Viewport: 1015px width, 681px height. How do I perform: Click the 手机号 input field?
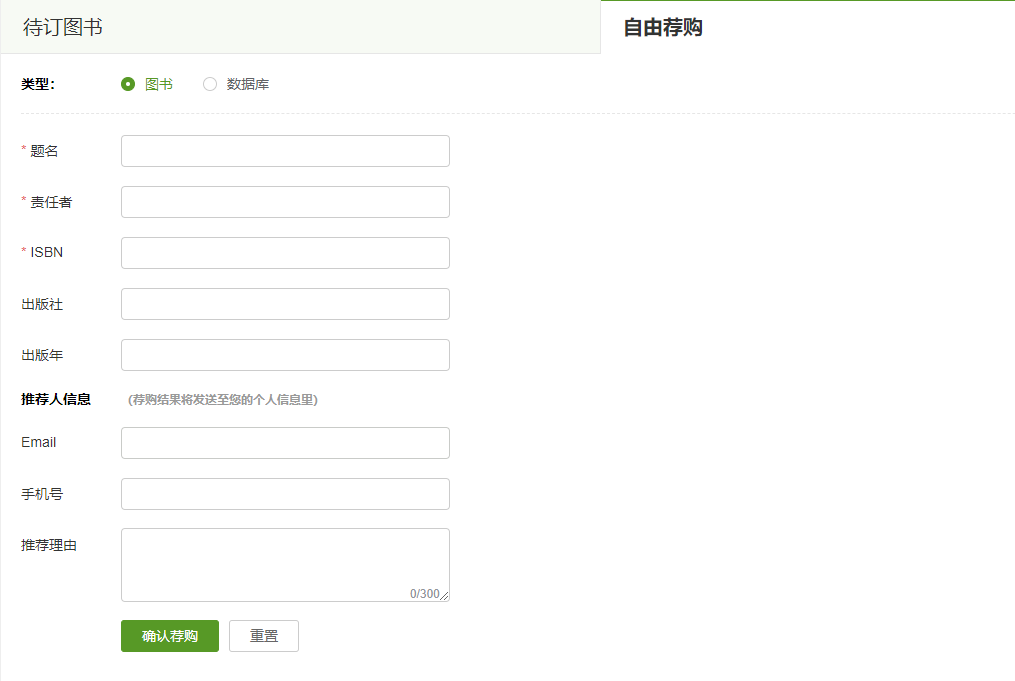[285, 494]
